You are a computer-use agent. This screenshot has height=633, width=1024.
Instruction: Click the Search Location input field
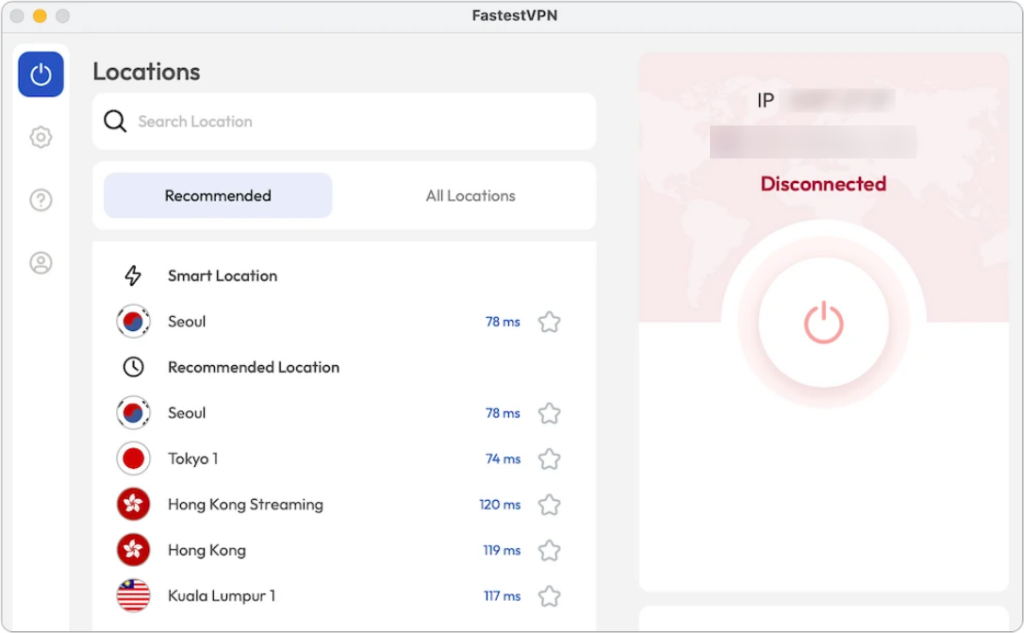point(360,122)
